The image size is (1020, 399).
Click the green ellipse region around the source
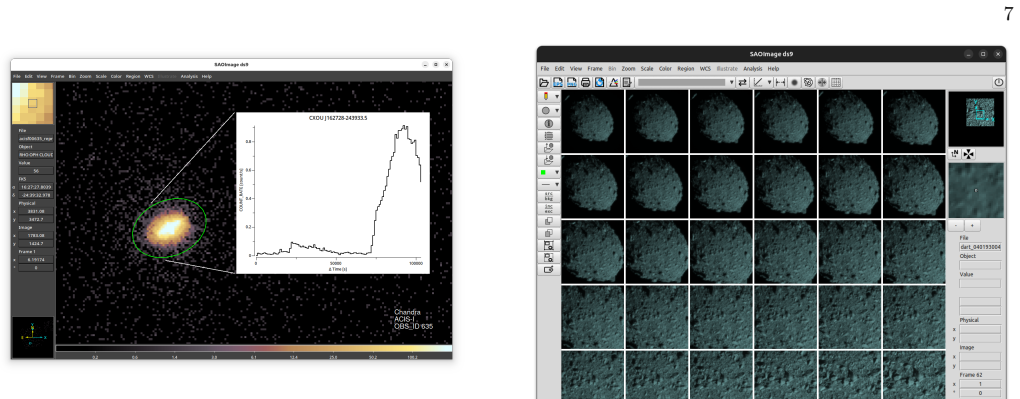[x=169, y=228]
